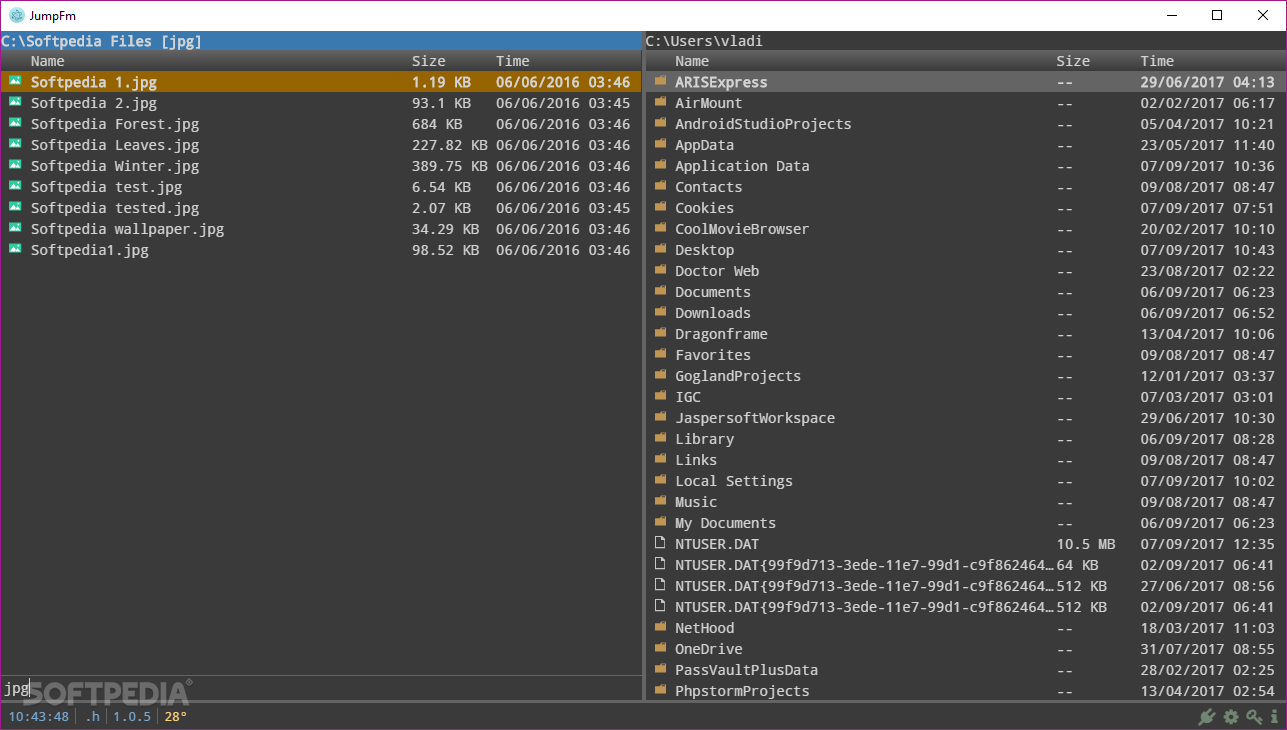
Task: Click the Size column header in left panel
Action: tap(428, 61)
